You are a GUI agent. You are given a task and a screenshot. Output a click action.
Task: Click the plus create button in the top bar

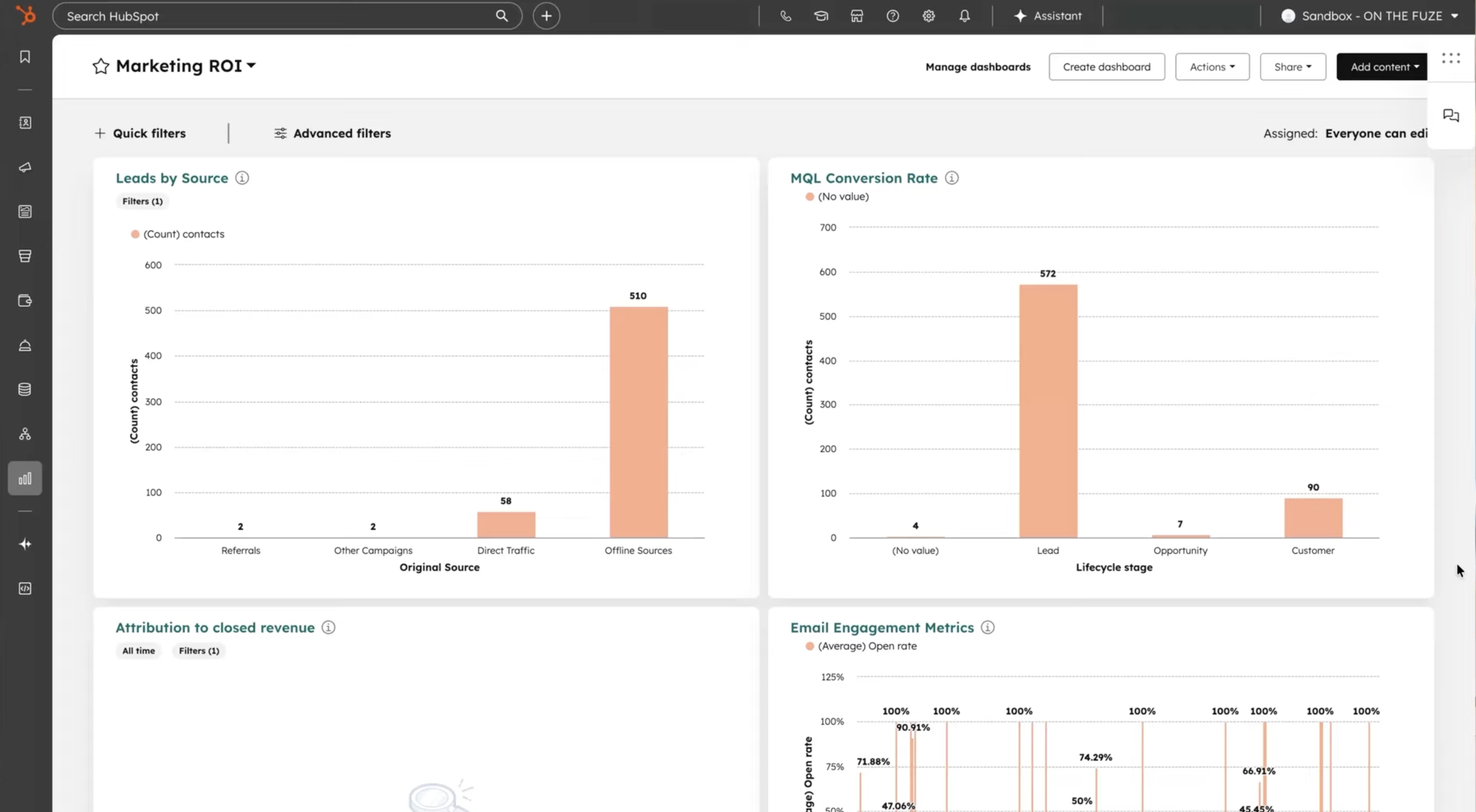[546, 16]
